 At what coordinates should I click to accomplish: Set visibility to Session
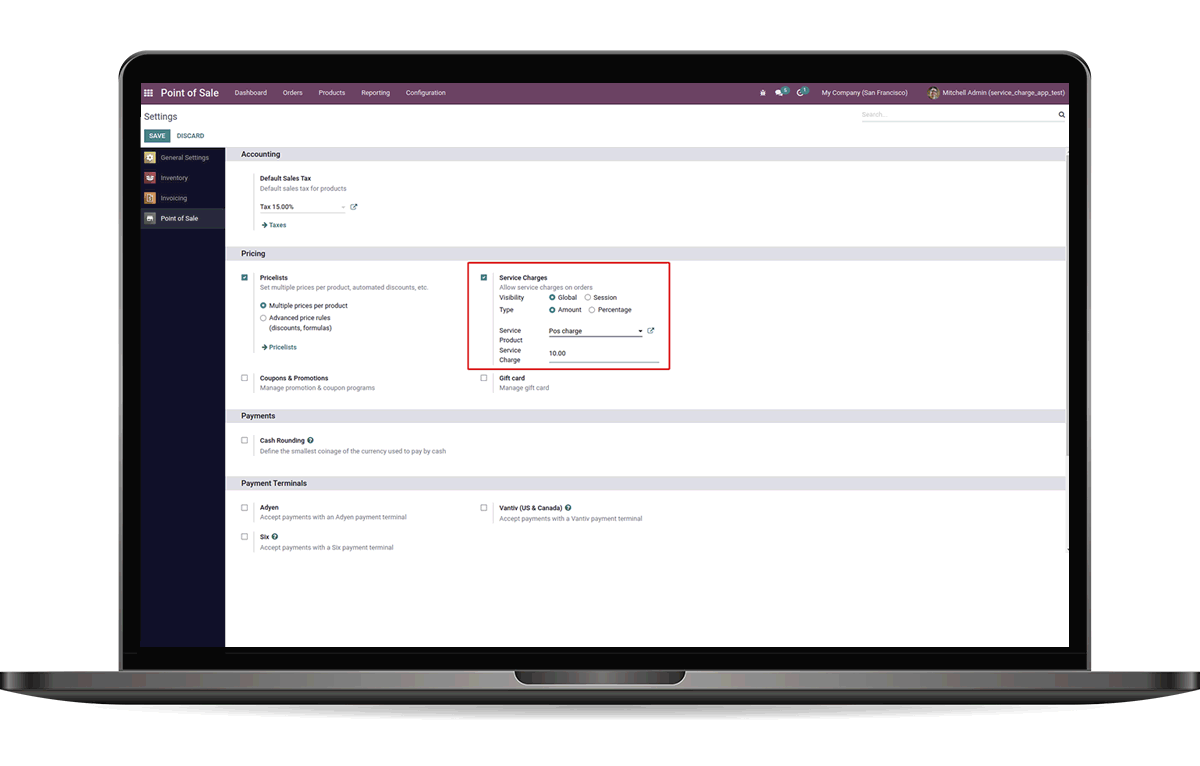click(x=588, y=298)
